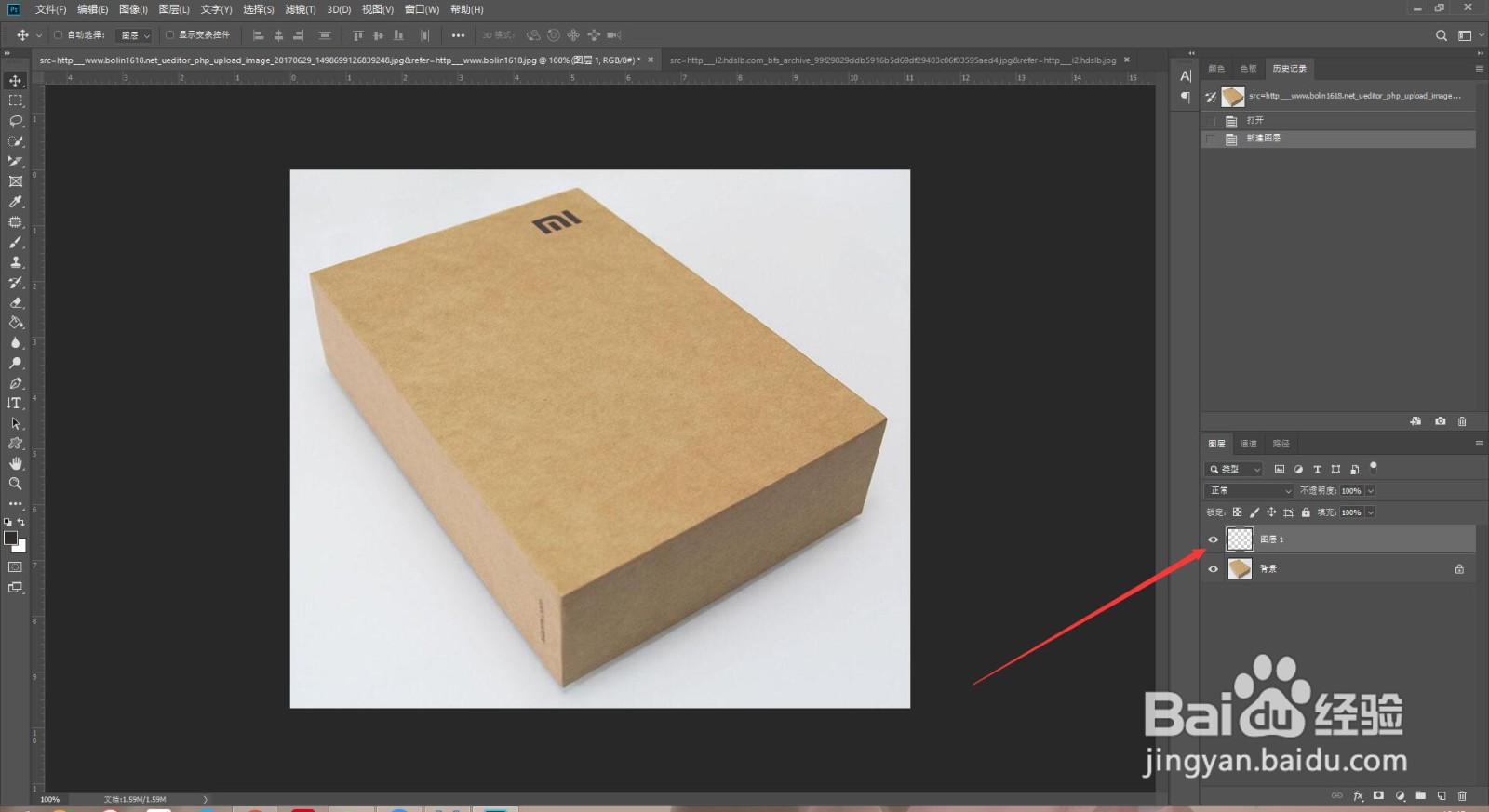The height and width of the screenshot is (812, 1489).
Task: Open the foreground color picker
Action: (11, 538)
